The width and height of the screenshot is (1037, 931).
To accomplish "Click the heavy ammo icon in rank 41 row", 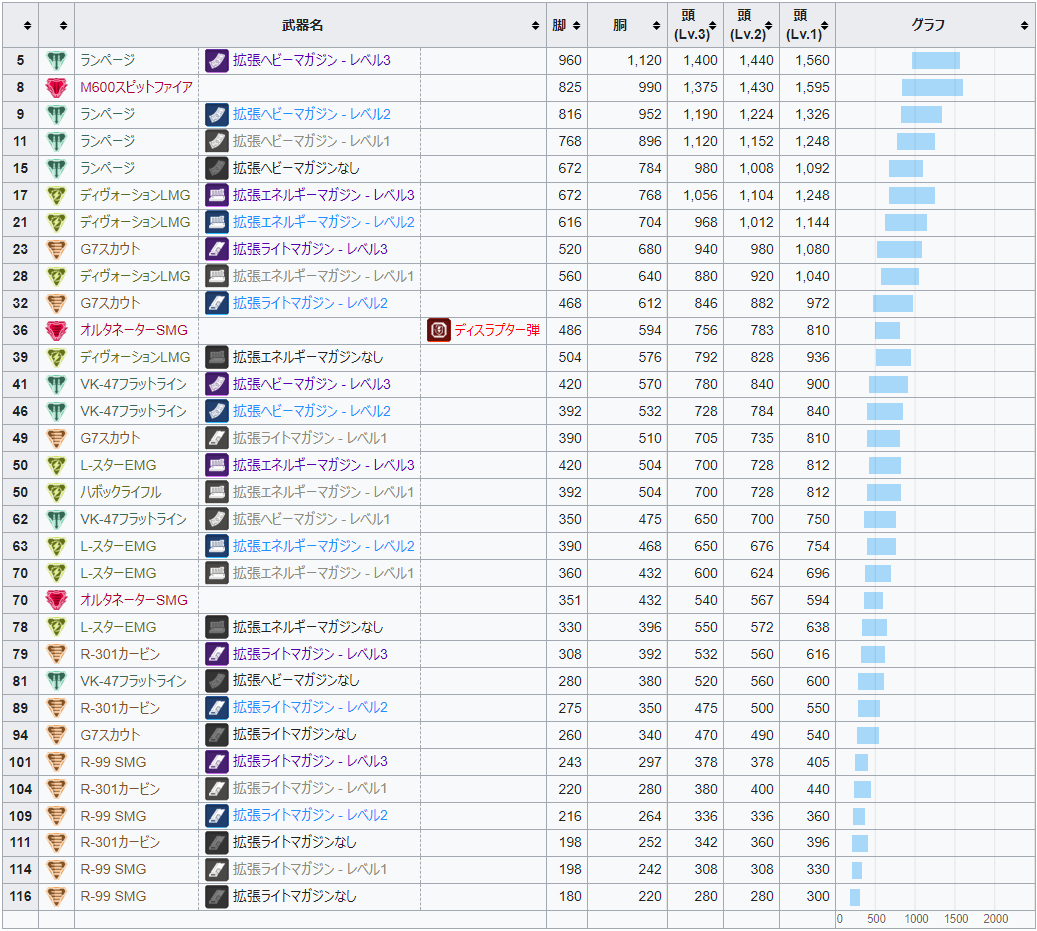I will tap(56, 384).
